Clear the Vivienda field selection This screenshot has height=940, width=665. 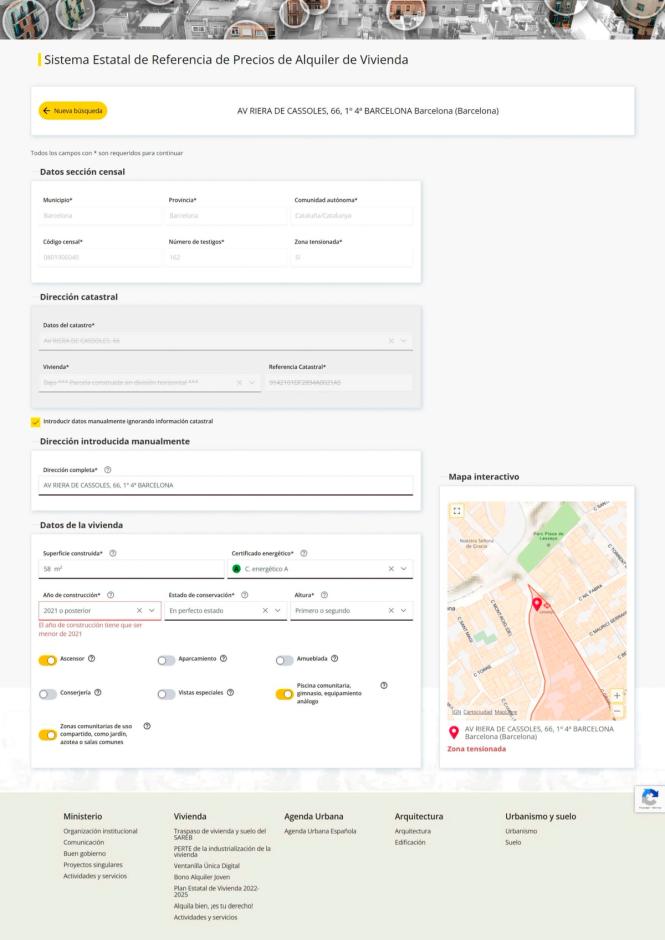[x=239, y=382]
